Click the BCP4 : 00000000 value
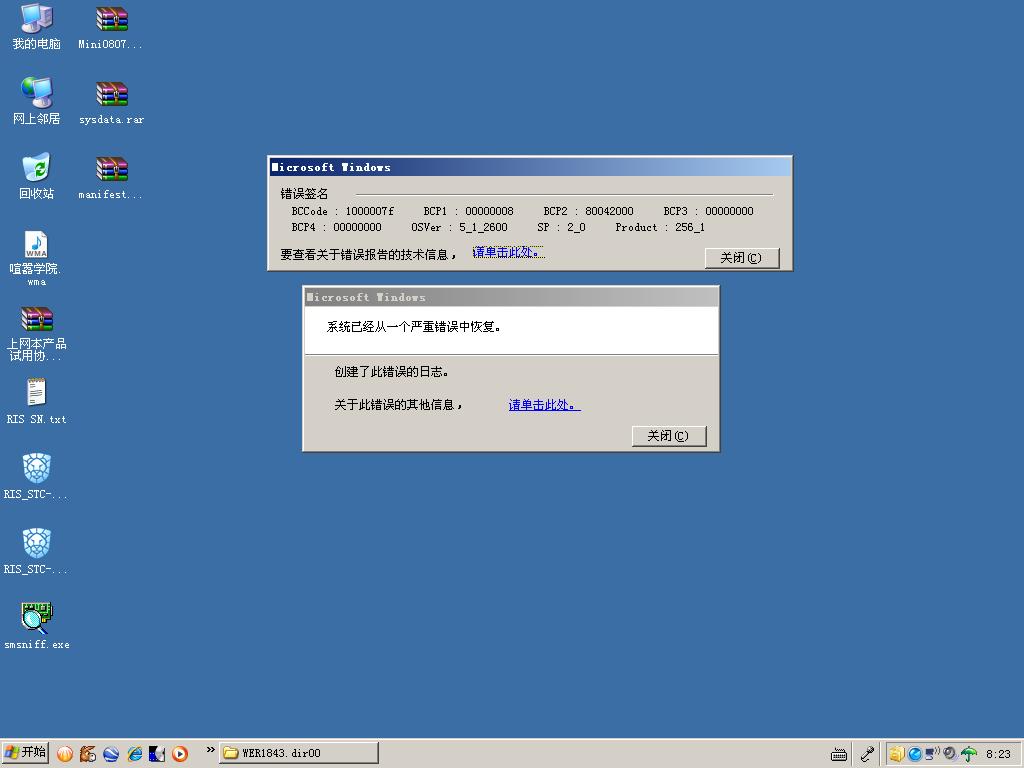 click(x=336, y=227)
